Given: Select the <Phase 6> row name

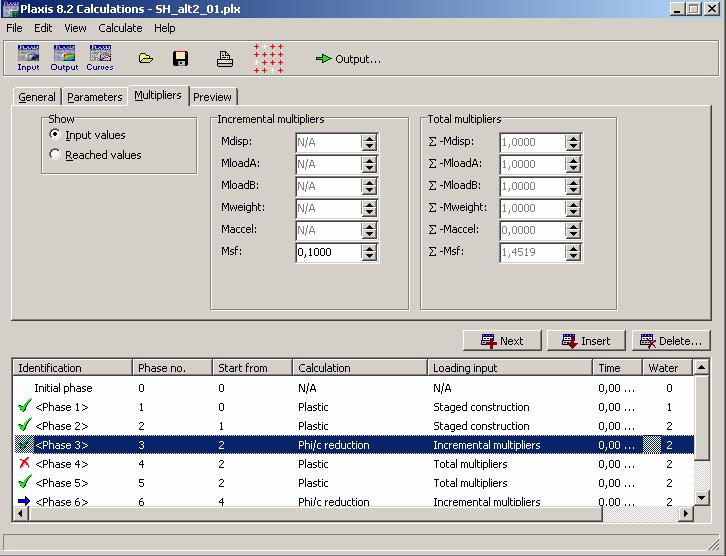Looking at the screenshot, I should pos(62,501).
